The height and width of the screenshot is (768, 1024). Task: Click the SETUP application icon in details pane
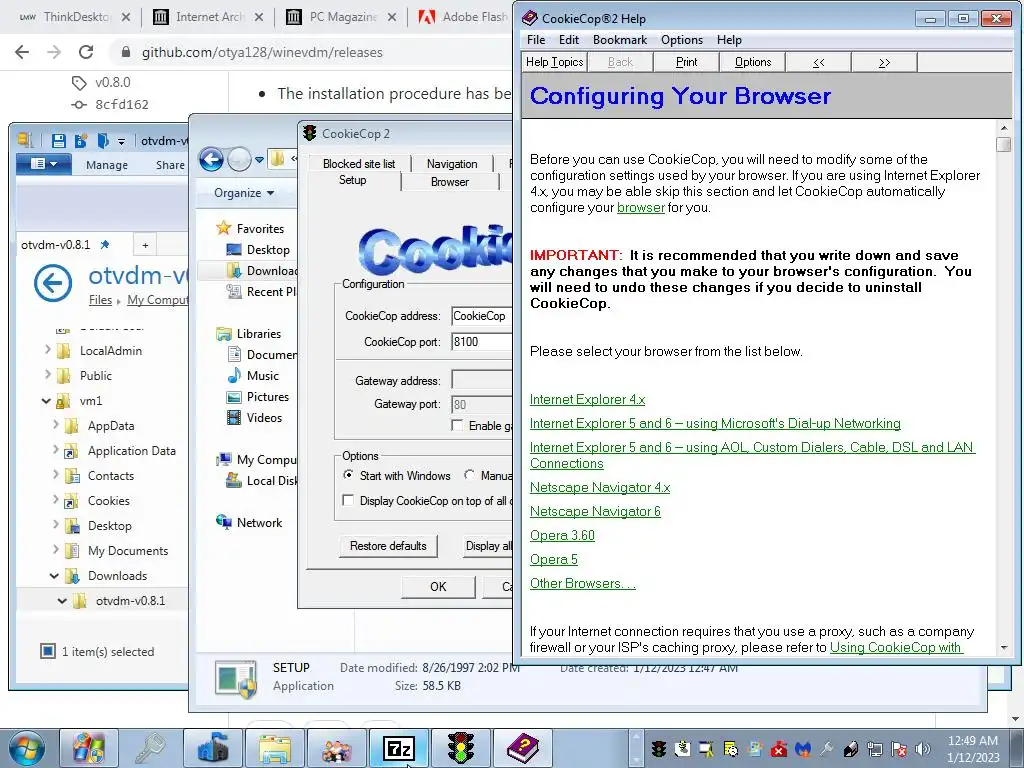click(236, 680)
